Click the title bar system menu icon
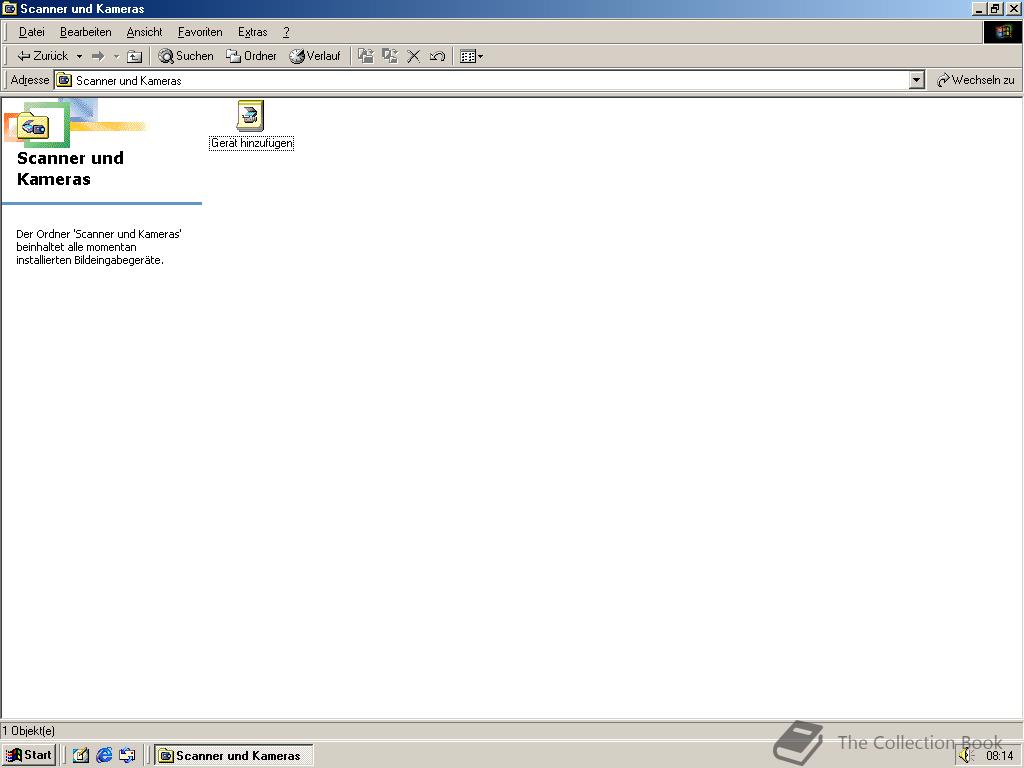The height and width of the screenshot is (768, 1024). tap(10, 8)
